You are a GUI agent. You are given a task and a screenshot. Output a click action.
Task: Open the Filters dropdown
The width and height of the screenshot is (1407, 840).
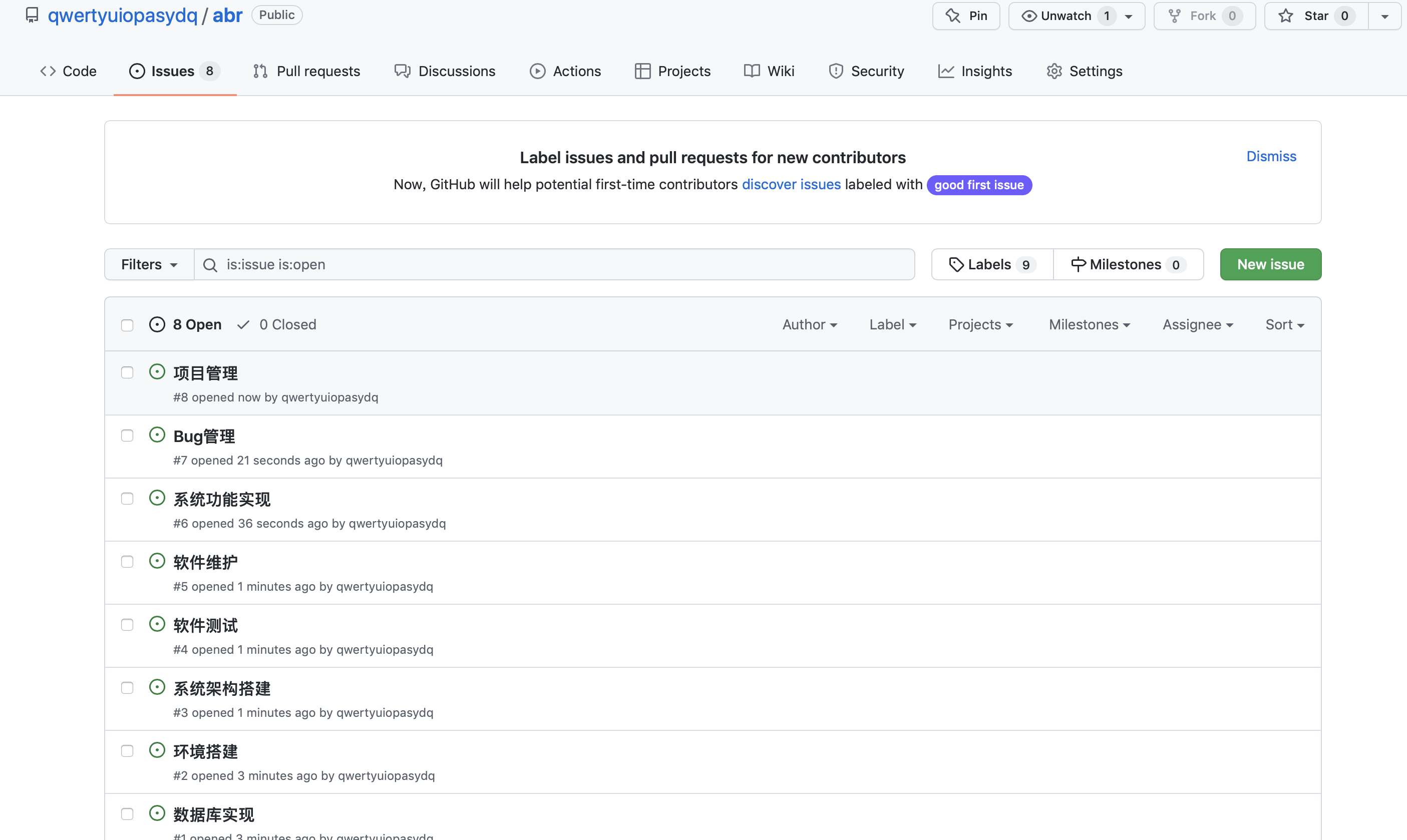(149, 265)
